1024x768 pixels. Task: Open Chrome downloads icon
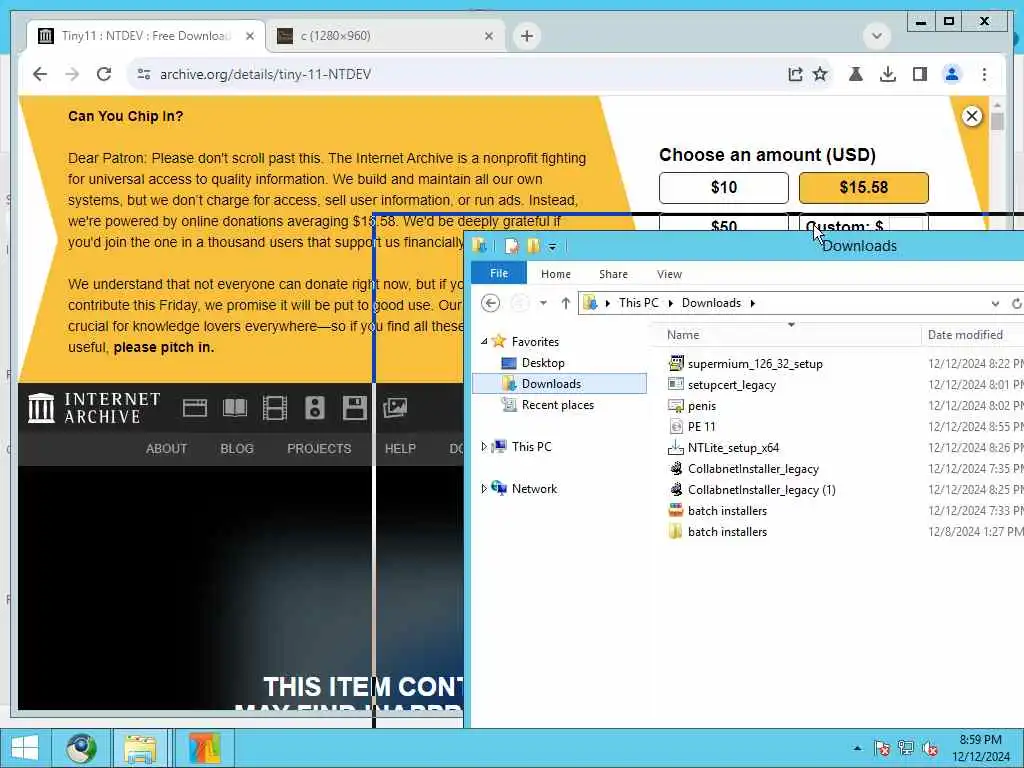tap(888, 74)
